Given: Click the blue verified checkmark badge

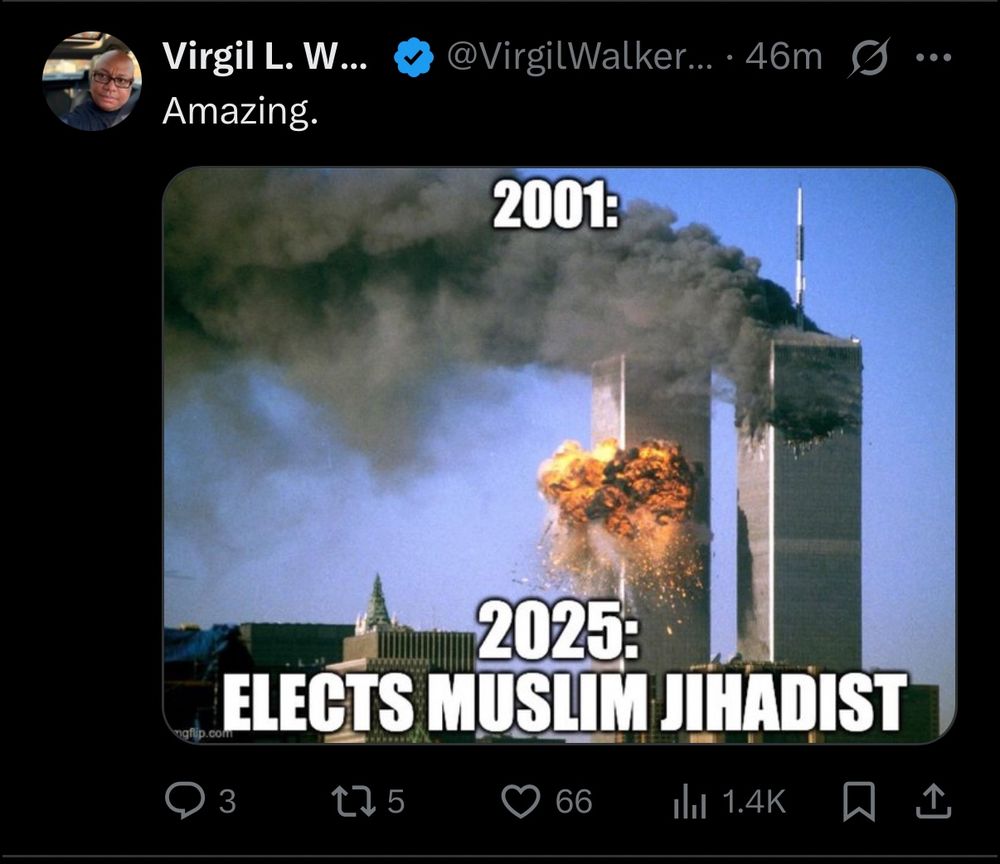Looking at the screenshot, I should pyautogui.click(x=413, y=57).
